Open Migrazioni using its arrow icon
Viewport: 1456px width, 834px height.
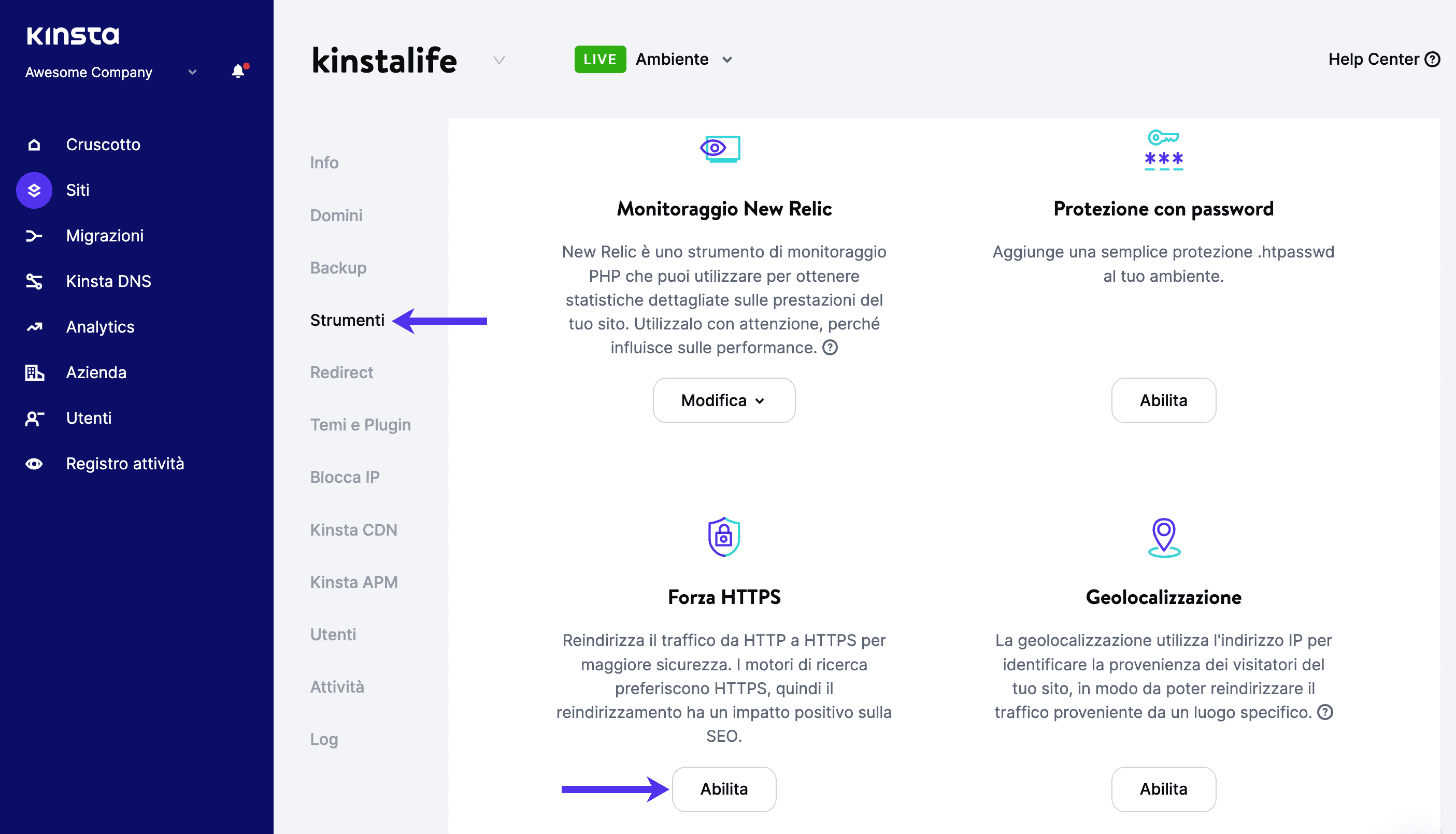34,235
